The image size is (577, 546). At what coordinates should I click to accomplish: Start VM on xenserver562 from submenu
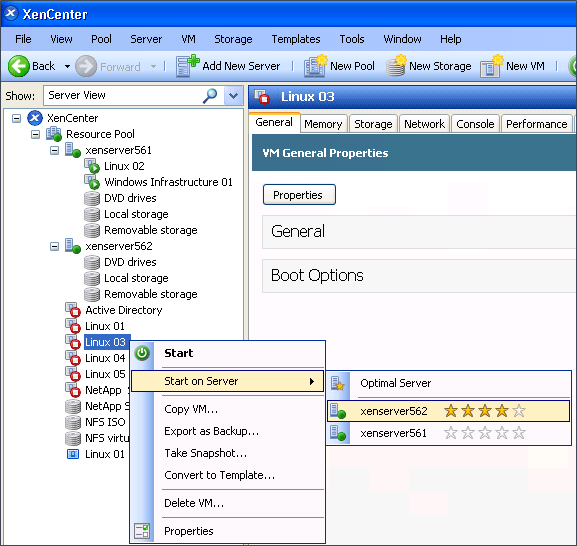coord(449,411)
